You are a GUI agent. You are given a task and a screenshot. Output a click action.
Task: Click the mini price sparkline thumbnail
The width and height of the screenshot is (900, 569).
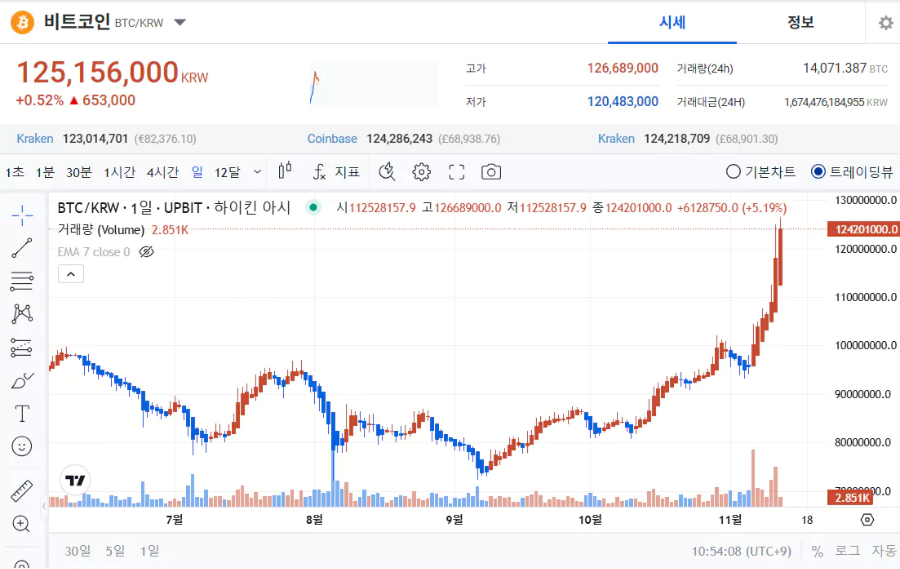pos(374,85)
